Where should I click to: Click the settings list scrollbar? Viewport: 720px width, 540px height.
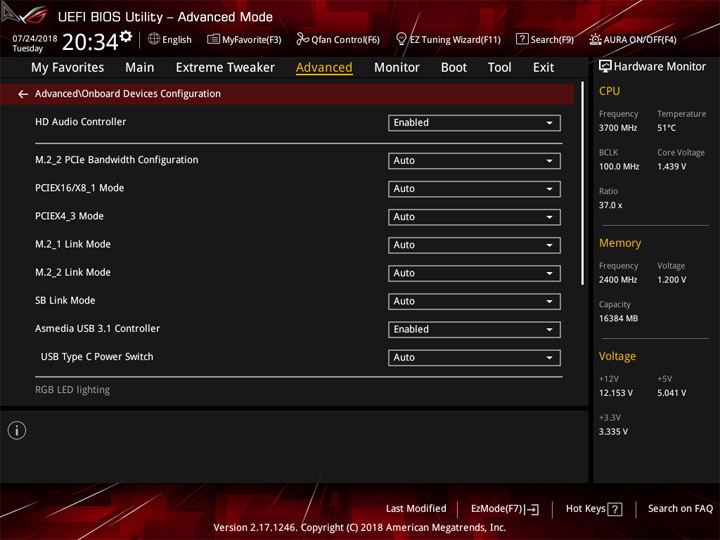582,184
